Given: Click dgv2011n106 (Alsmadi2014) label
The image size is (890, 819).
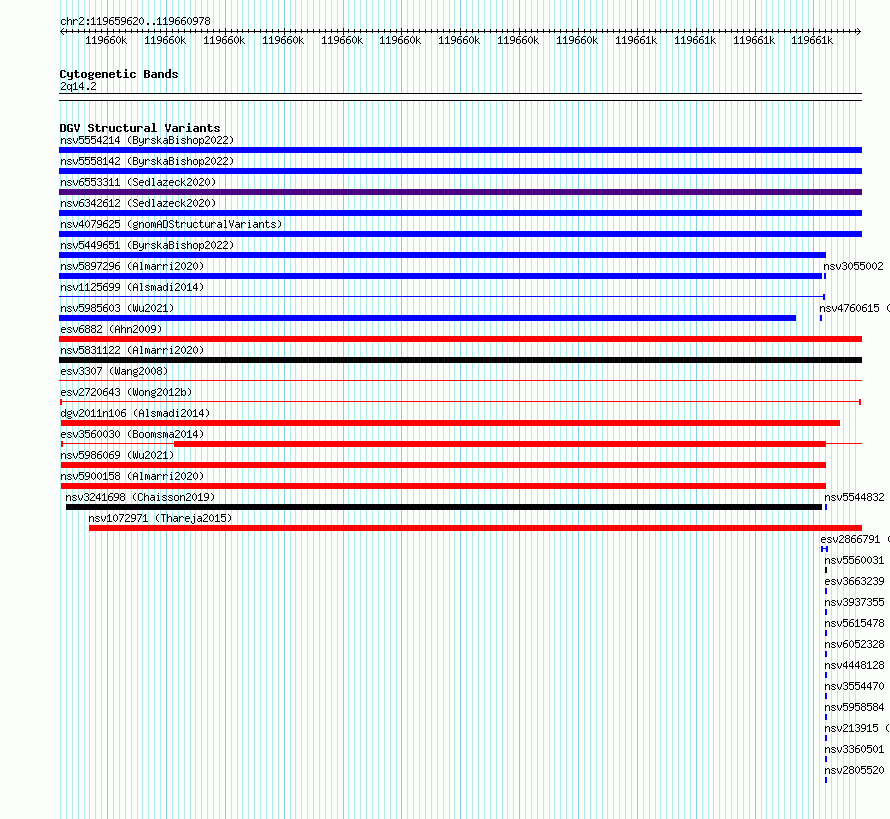Looking at the screenshot, I should tap(135, 413).
